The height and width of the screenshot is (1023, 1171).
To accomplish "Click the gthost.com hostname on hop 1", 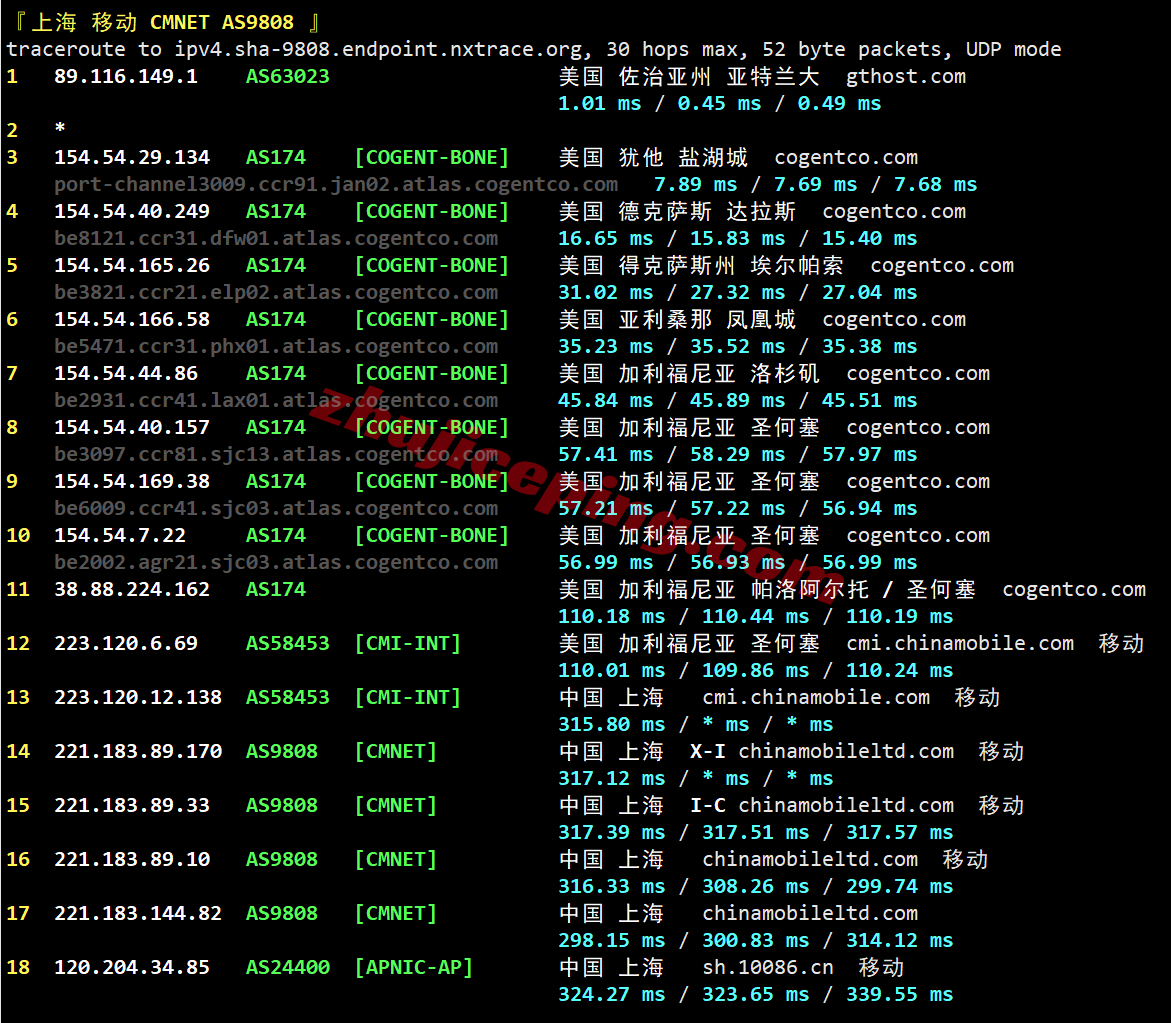I will 905,76.
